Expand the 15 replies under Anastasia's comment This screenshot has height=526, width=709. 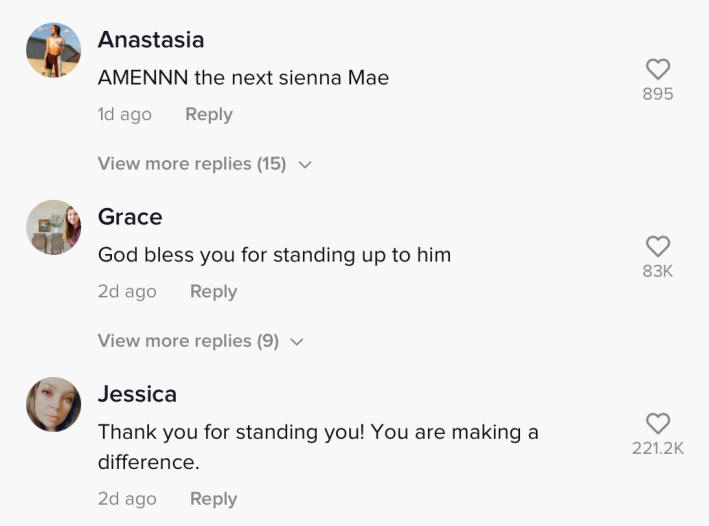point(191,164)
